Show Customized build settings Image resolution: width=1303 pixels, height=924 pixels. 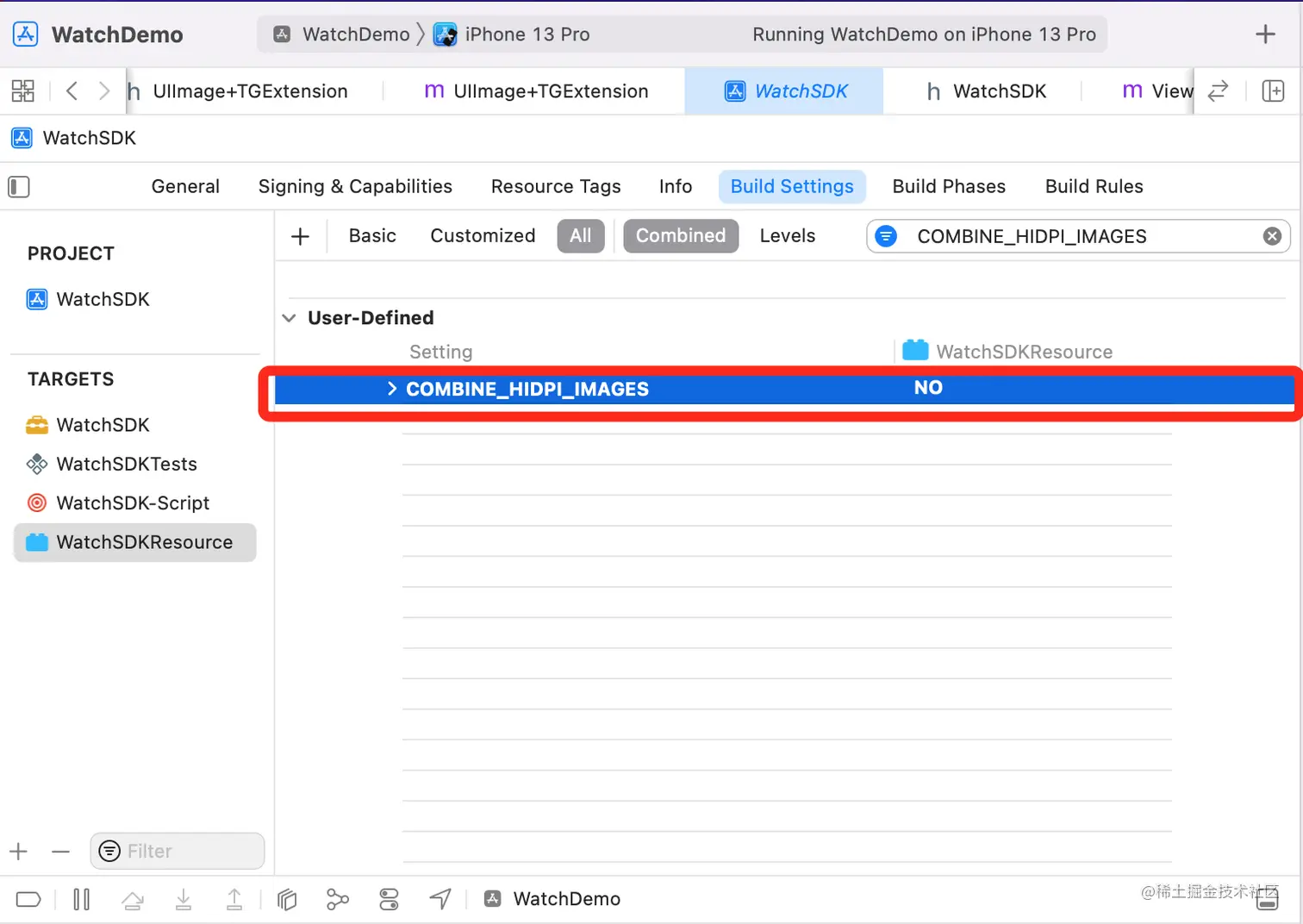point(483,236)
